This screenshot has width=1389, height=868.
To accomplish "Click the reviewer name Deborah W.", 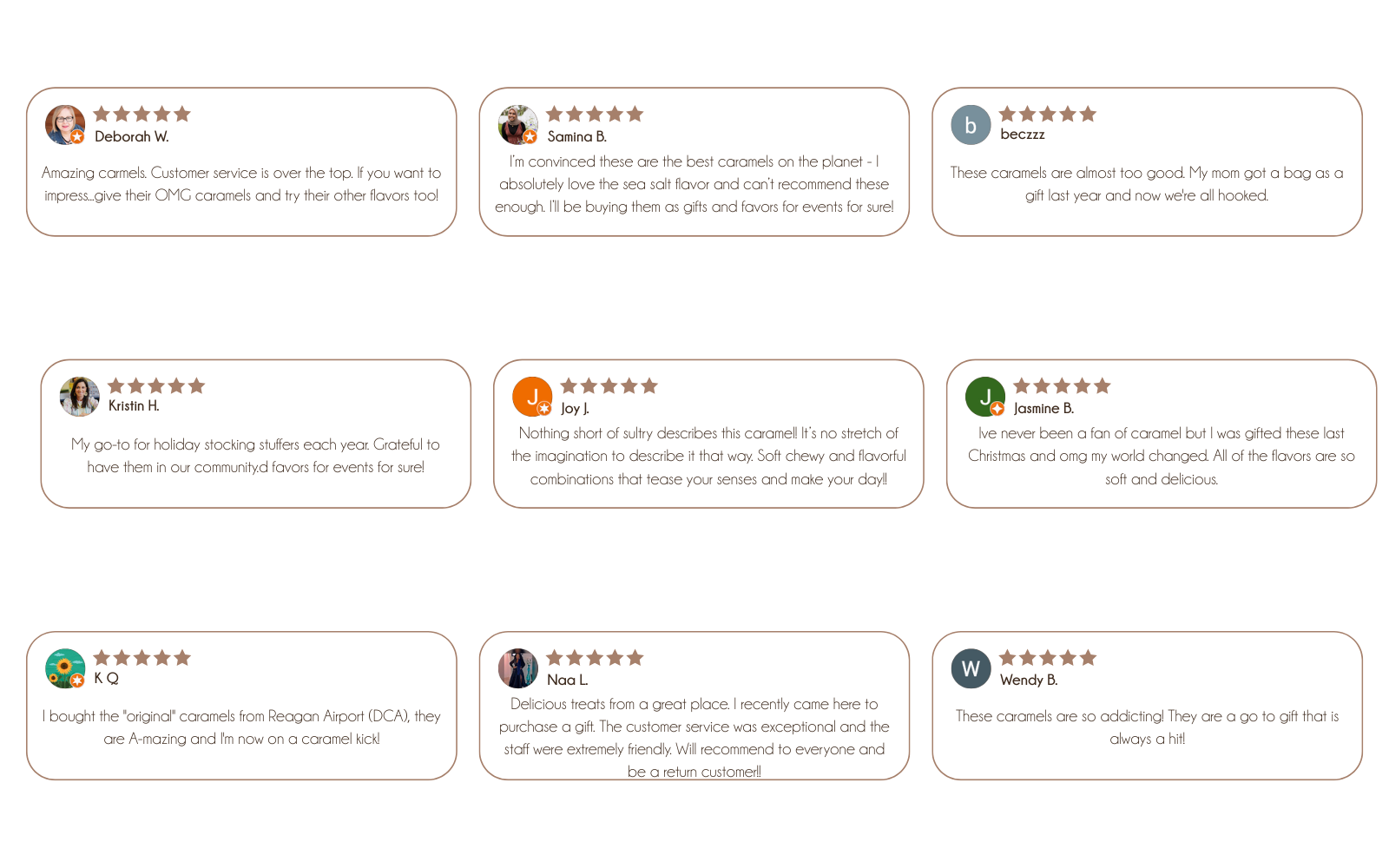I will pos(131,137).
